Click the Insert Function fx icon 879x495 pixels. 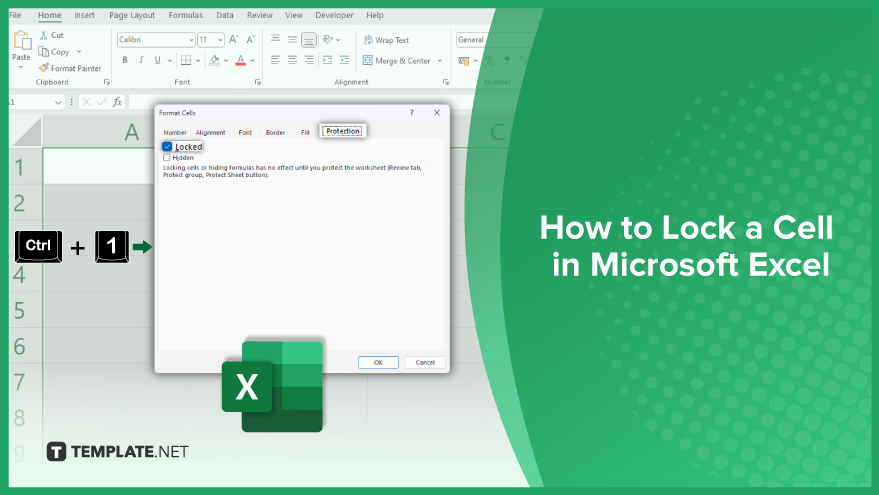117,101
